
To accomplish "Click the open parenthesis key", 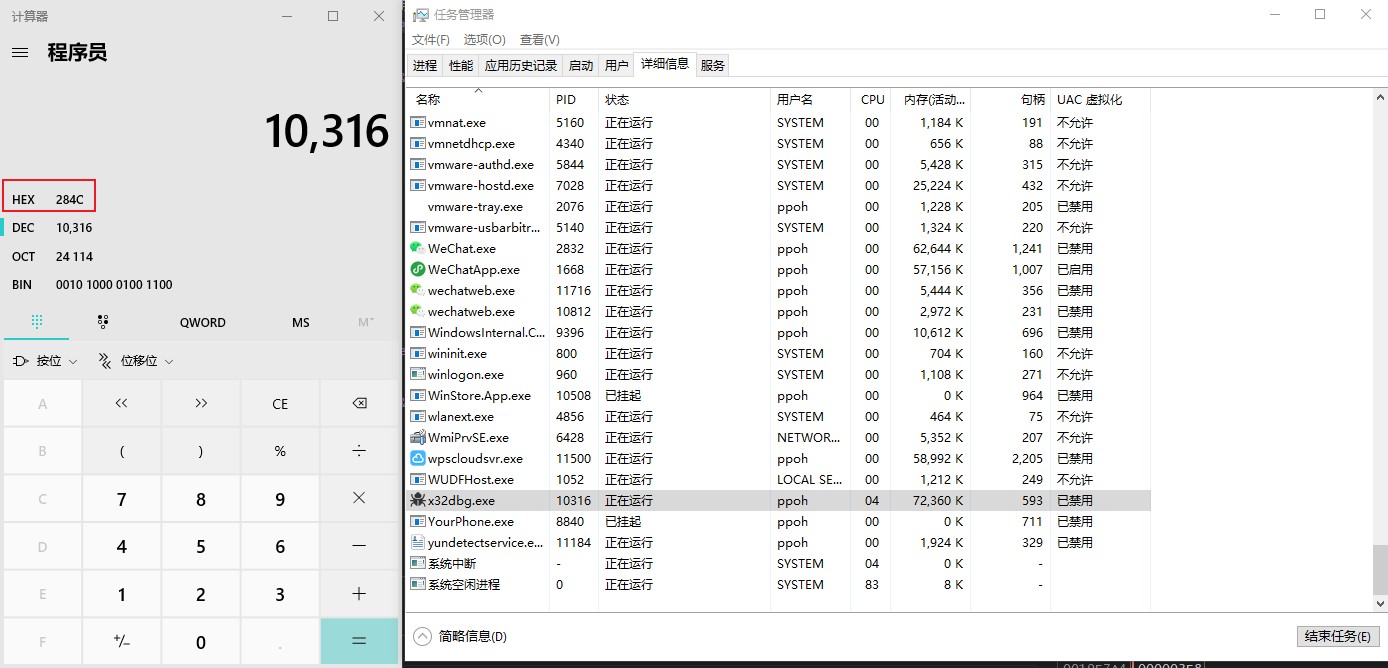I will tap(121, 451).
